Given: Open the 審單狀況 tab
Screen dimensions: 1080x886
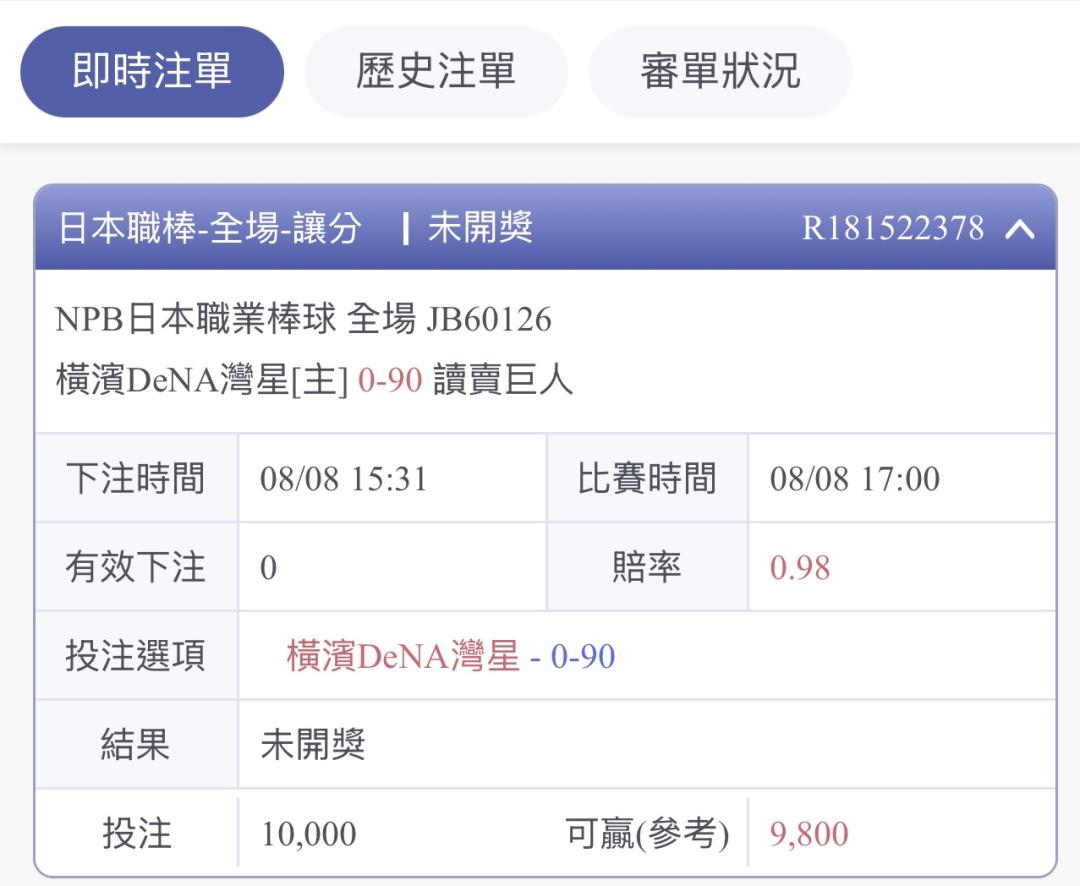Looking at the screenshot, I should (720, 72).
